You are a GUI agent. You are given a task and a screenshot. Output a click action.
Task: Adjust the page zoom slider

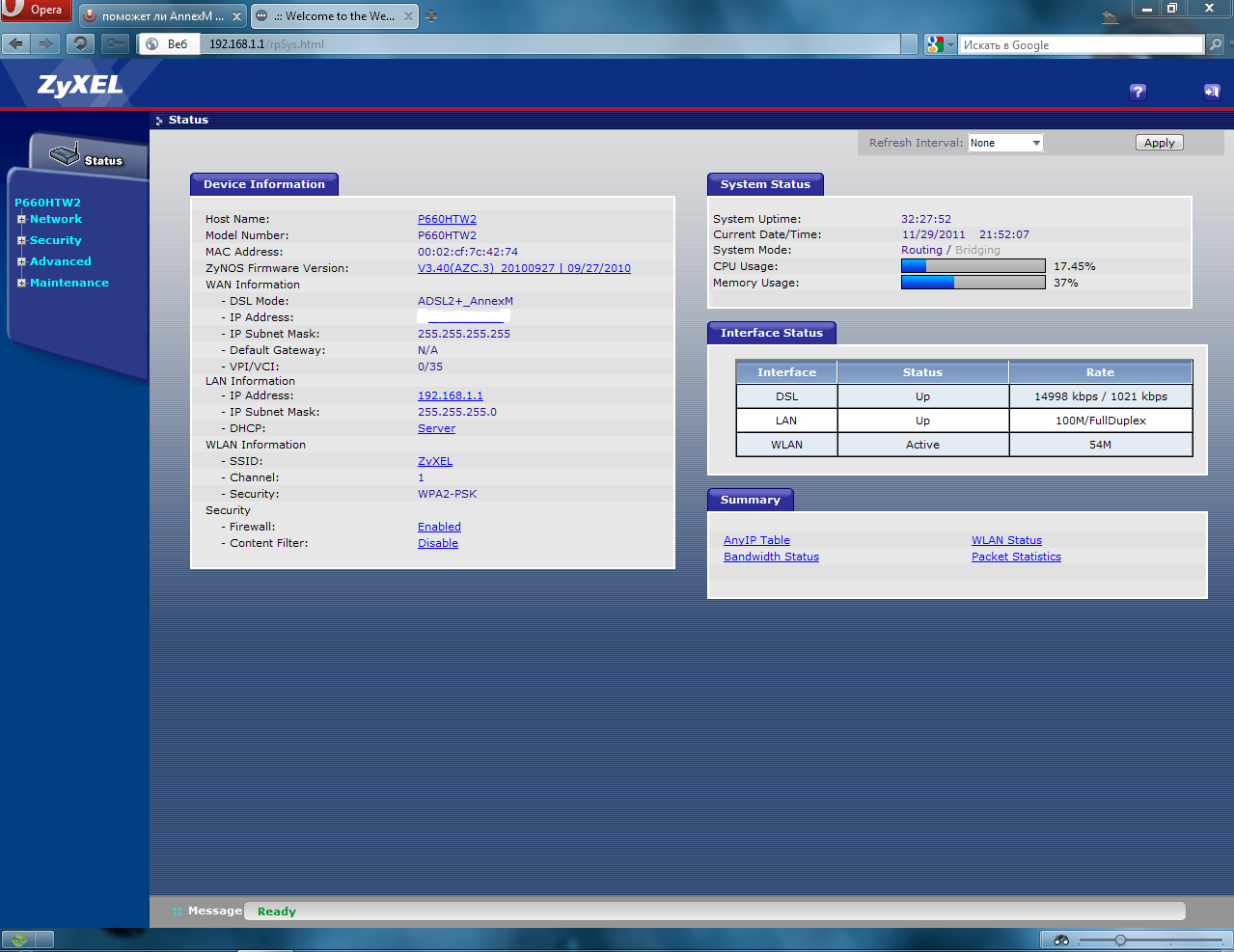(1119, 938)
